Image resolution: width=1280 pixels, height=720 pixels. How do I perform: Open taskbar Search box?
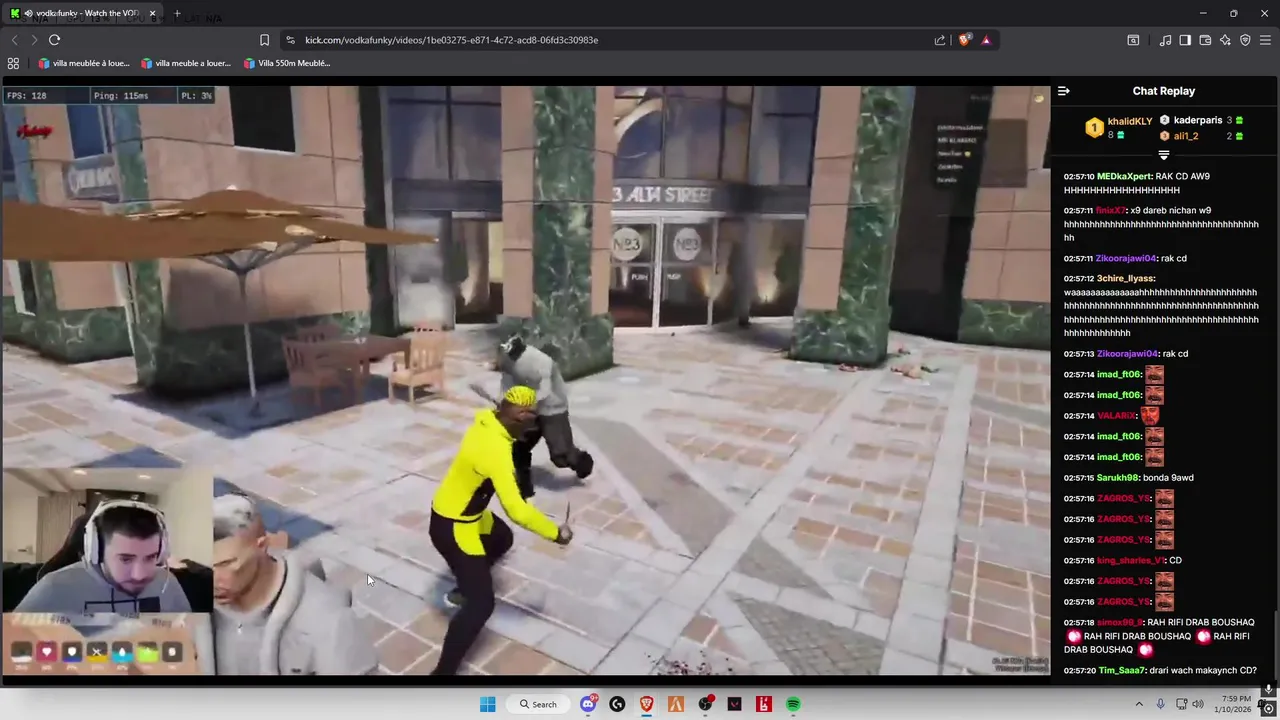539,704
